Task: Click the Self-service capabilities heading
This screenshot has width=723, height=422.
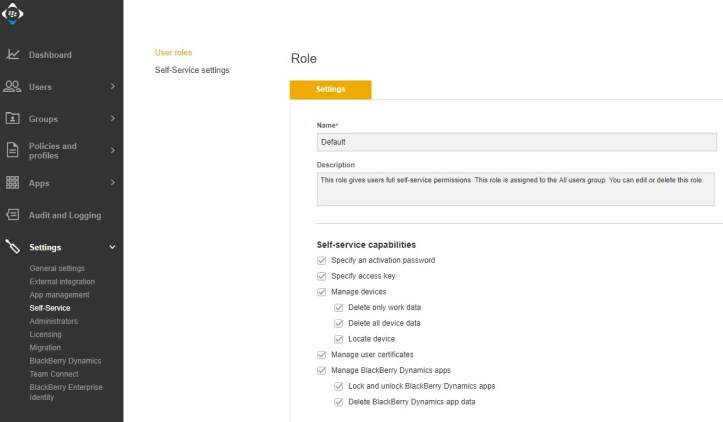Action: (x=366, y=245)
